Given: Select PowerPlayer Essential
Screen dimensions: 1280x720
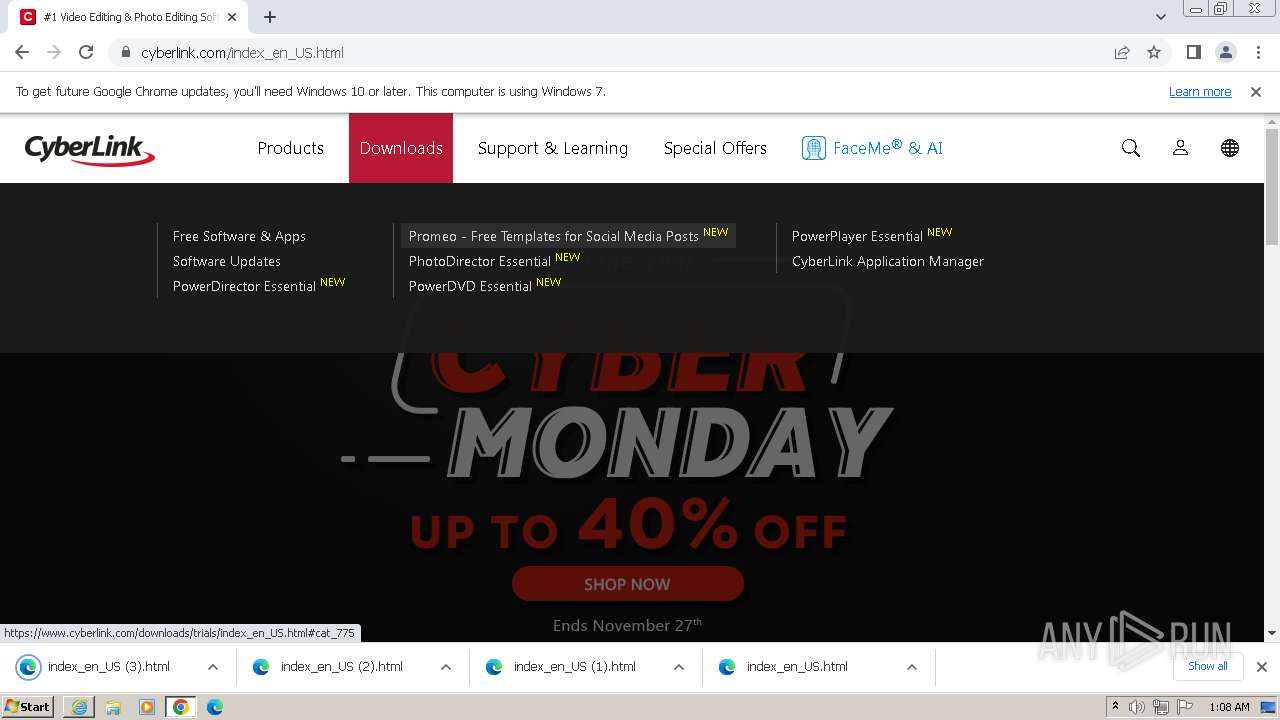Looking at the screenshot, I should coord(858,236).
